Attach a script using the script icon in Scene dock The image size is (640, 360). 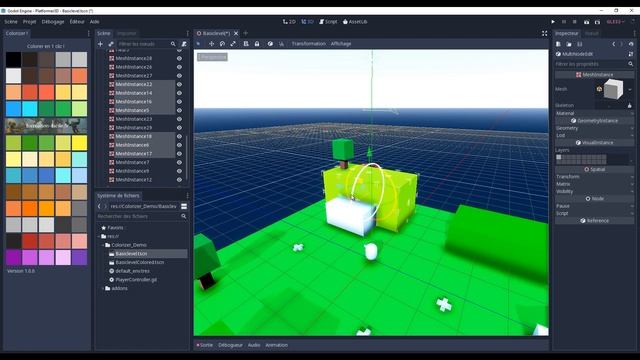pyautogui.click(x=184, y=44)
